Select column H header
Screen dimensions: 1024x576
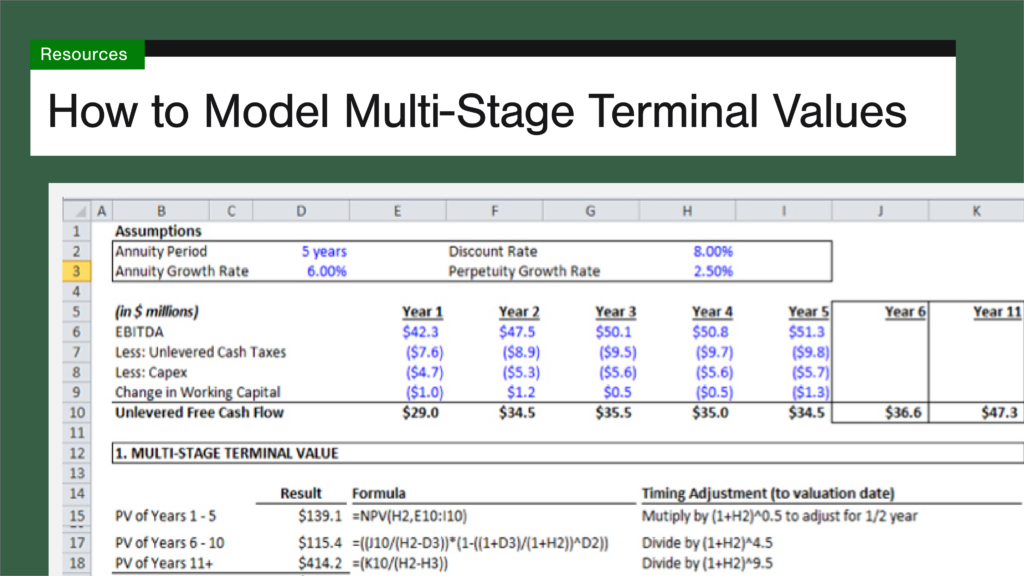[686, 211]
